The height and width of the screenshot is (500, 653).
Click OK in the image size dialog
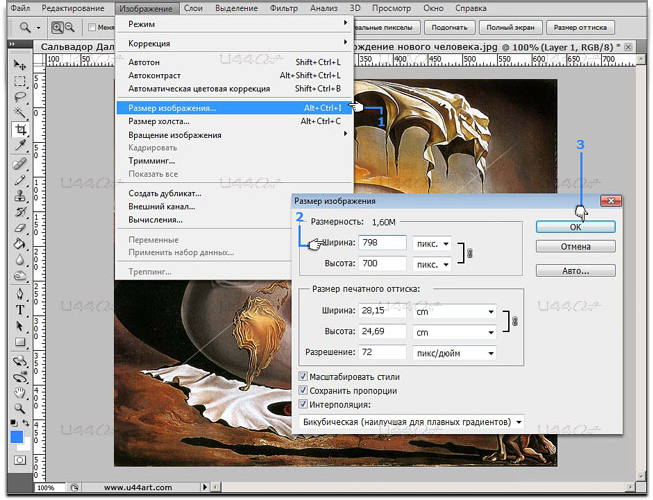click(576, 227)
